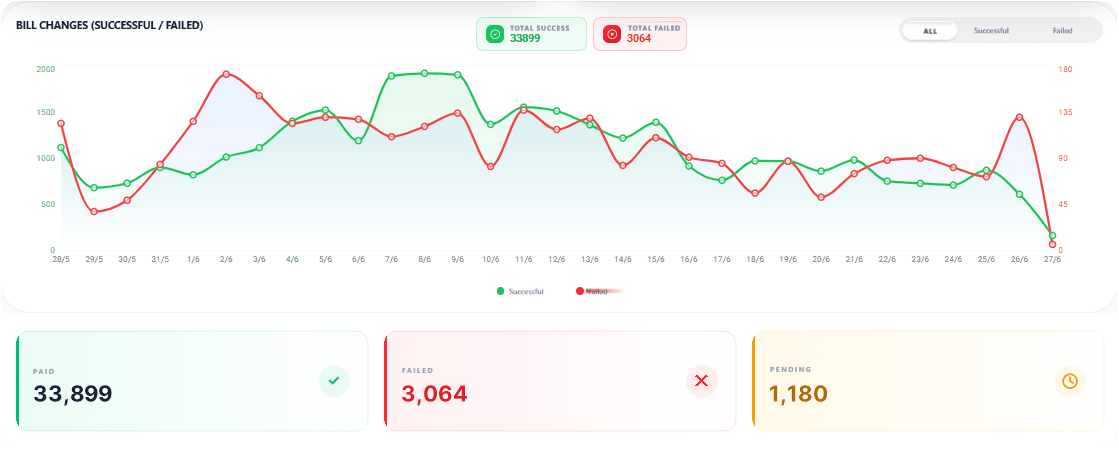Click the red Total Failed cross icon

pos(612,34)
